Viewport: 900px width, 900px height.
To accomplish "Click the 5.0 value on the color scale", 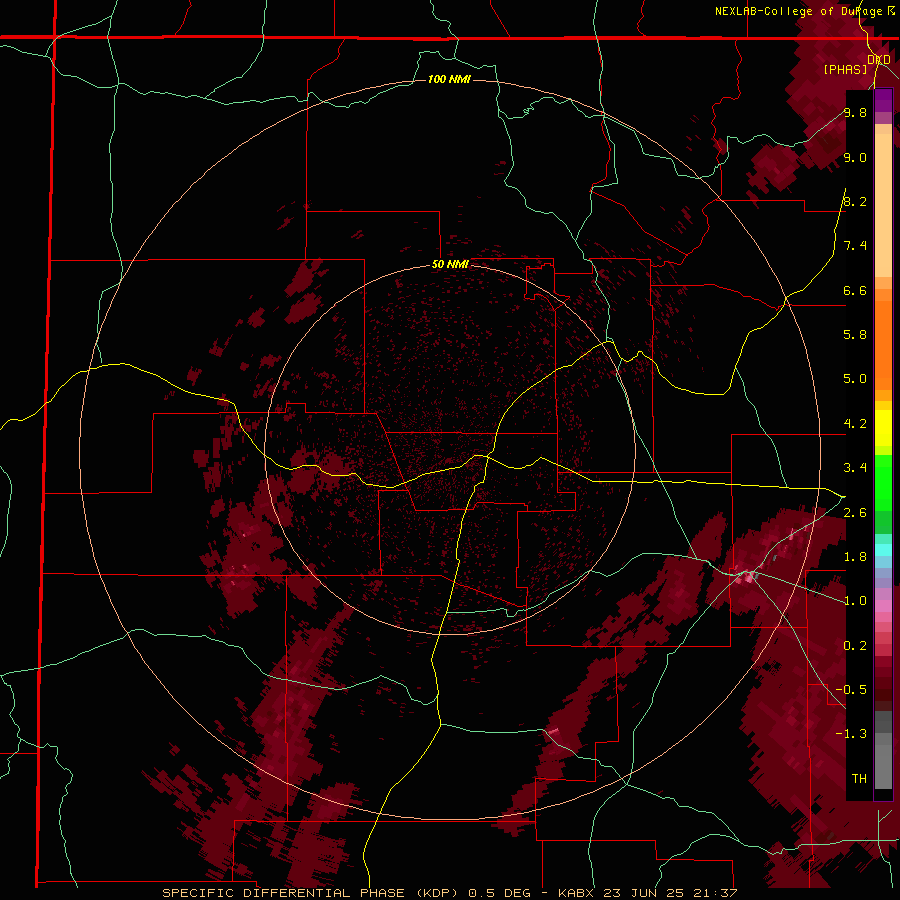I will pos(855,379).
